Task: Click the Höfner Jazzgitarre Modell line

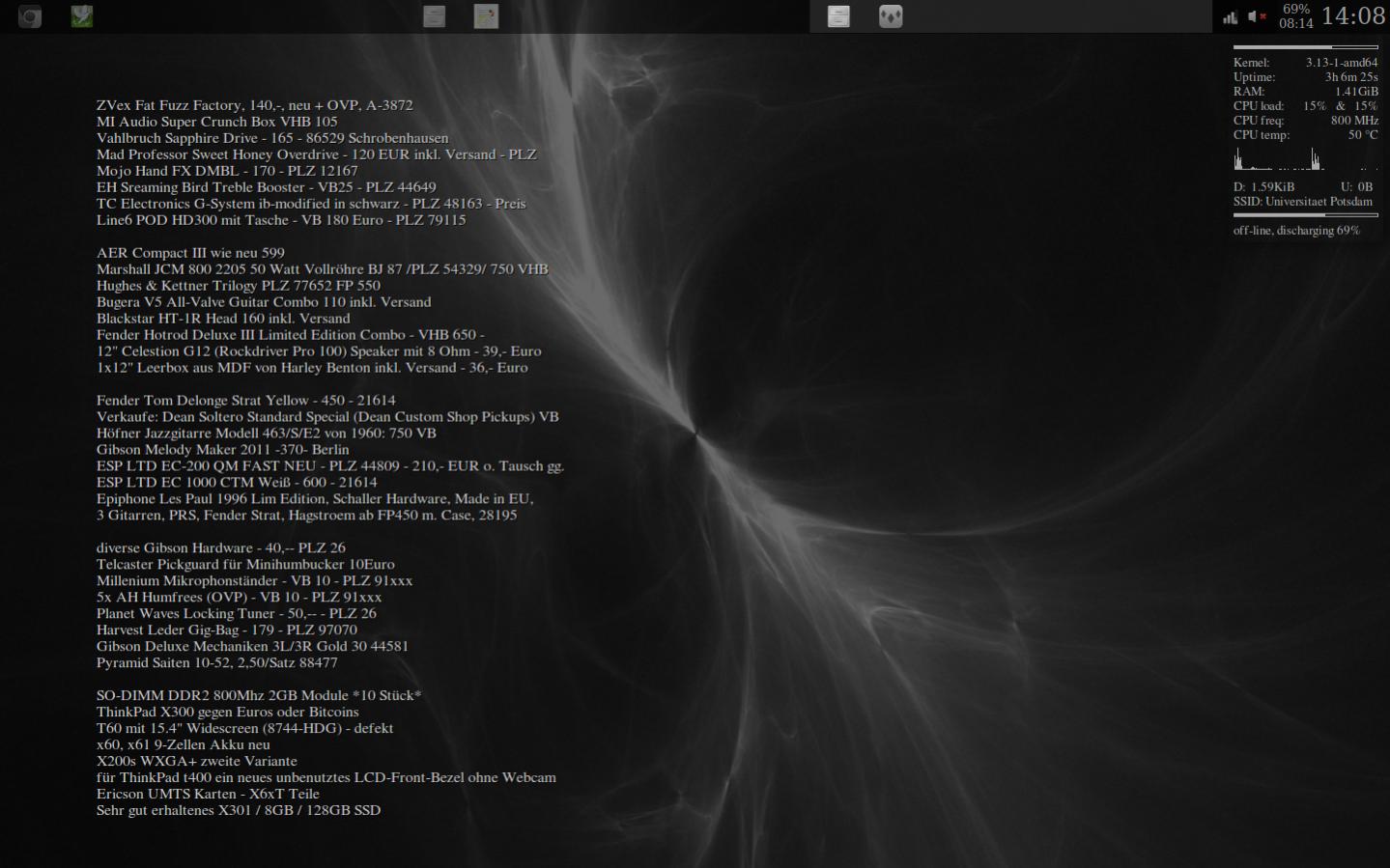Action: 267,434
